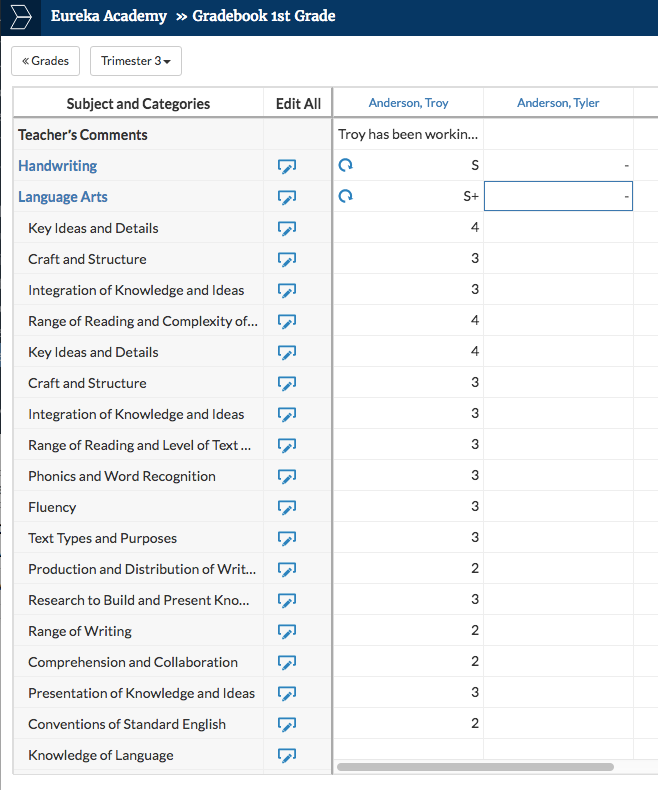Click the edit icon for Language Arts
This screenshot has height=790, width=658.
click(x=287, y=197)
